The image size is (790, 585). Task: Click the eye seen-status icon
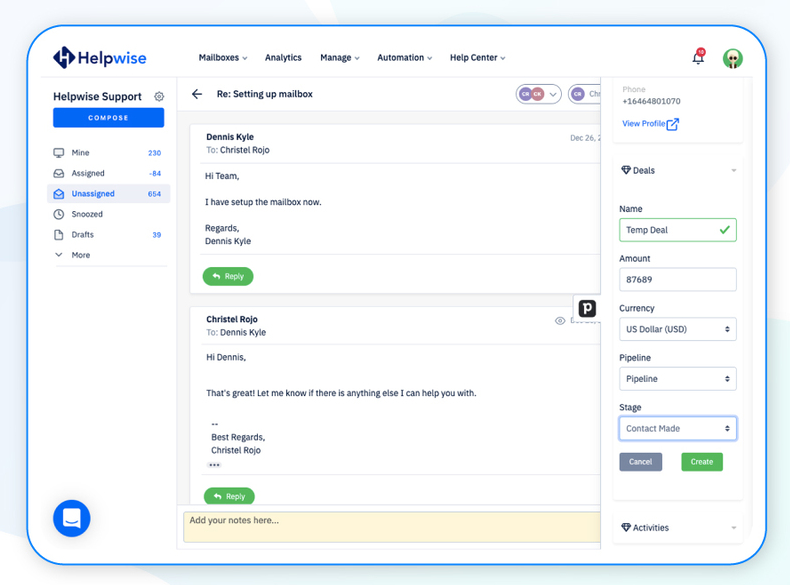[560, 321]
